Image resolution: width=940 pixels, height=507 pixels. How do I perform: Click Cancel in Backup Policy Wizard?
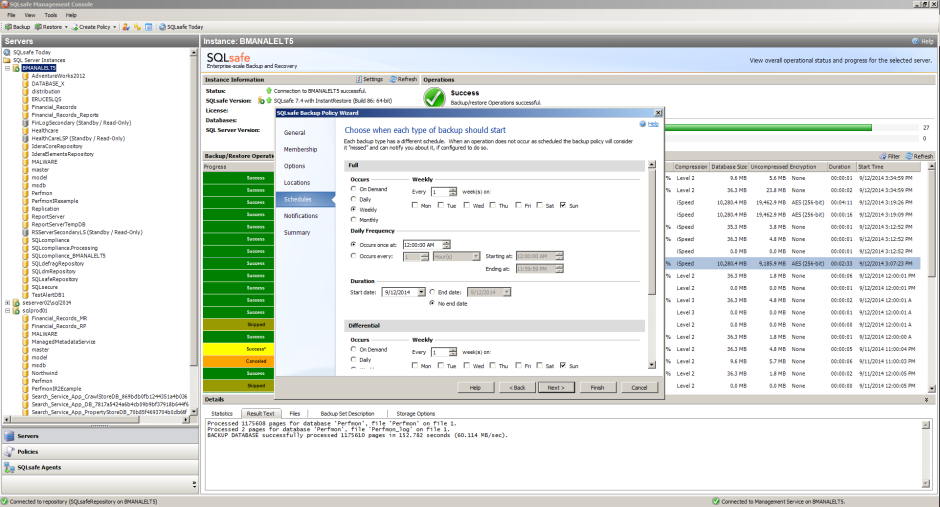(639, 388)
